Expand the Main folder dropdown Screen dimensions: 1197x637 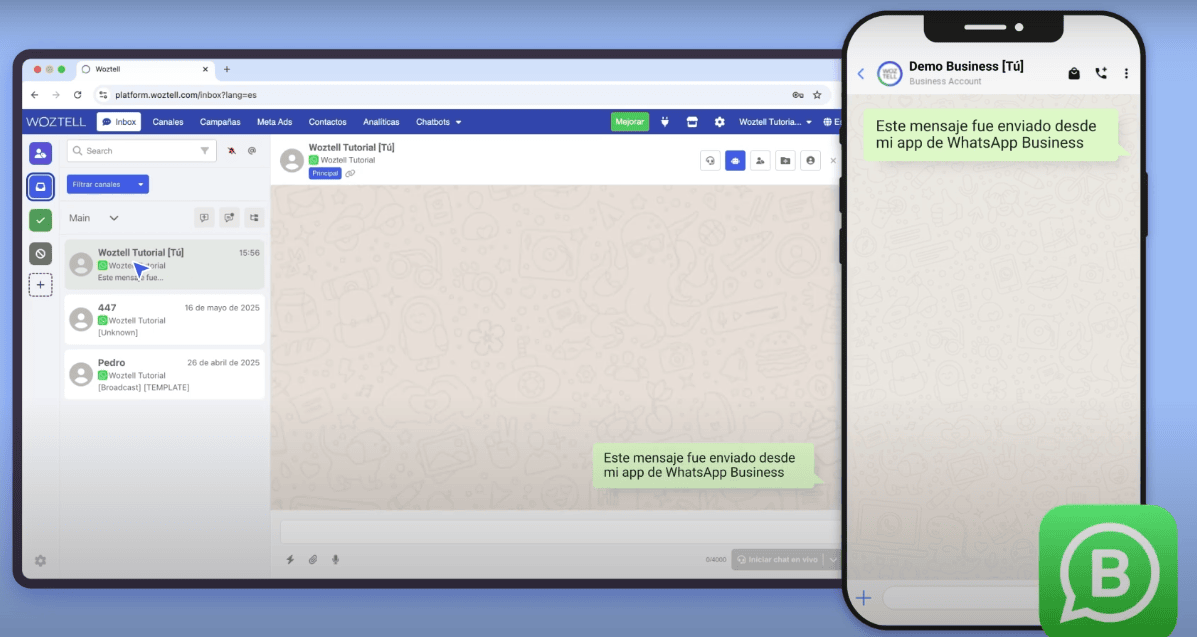pyautogui.click(x=93, y=218)
